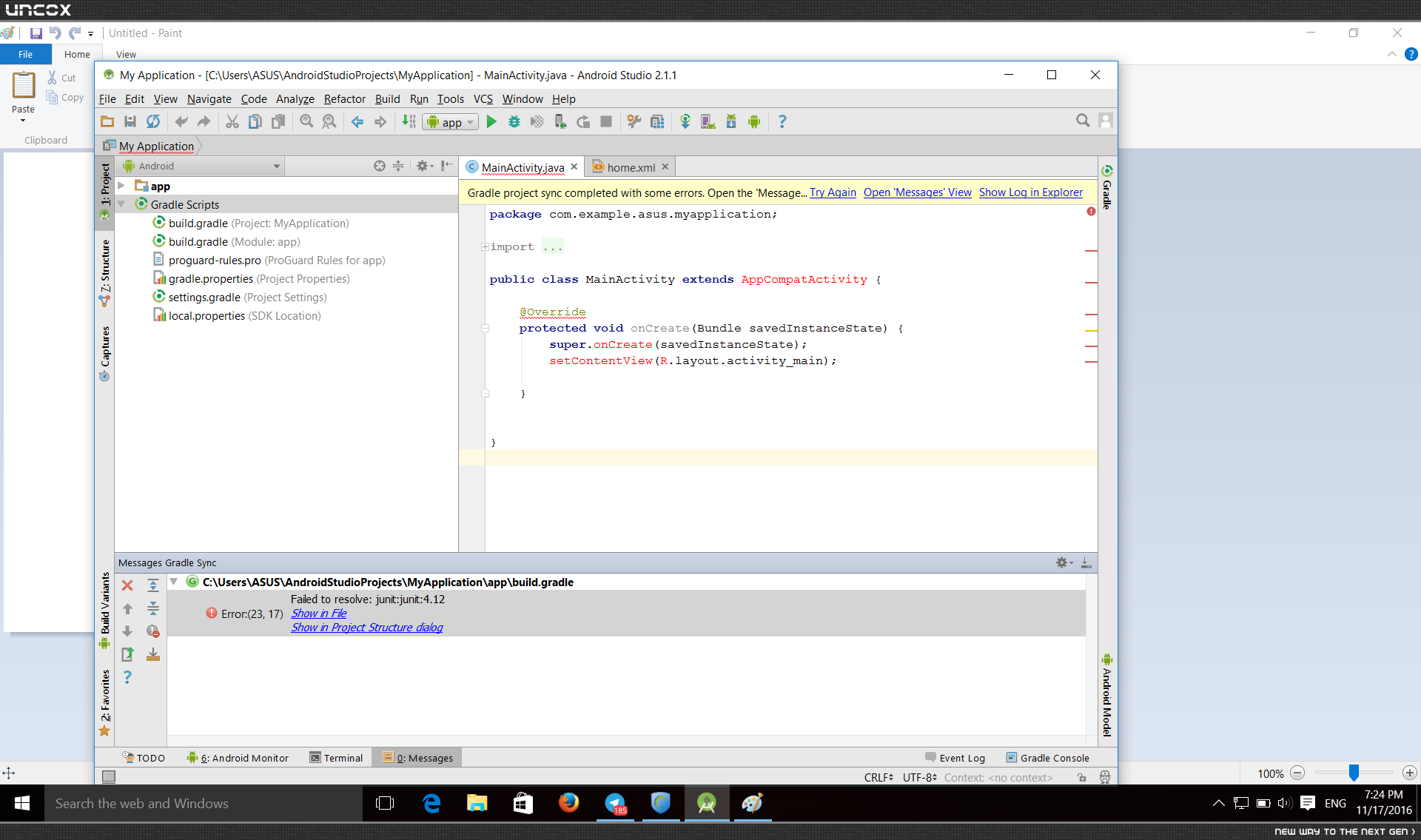Screen dimensions: 1421x840
Task: Open the Android Monitor tab
Action: [x=238, y=758]
